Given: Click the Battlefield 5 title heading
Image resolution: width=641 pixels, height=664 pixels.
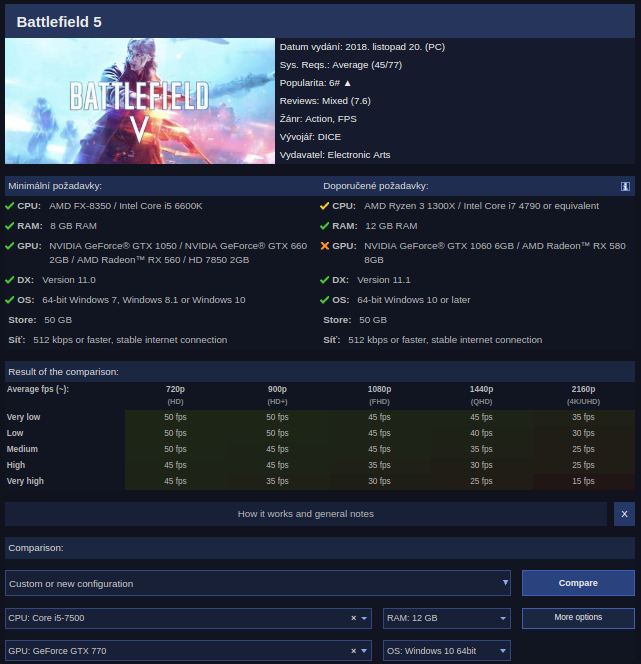Looking at the screenshot, I should [59, 22].
